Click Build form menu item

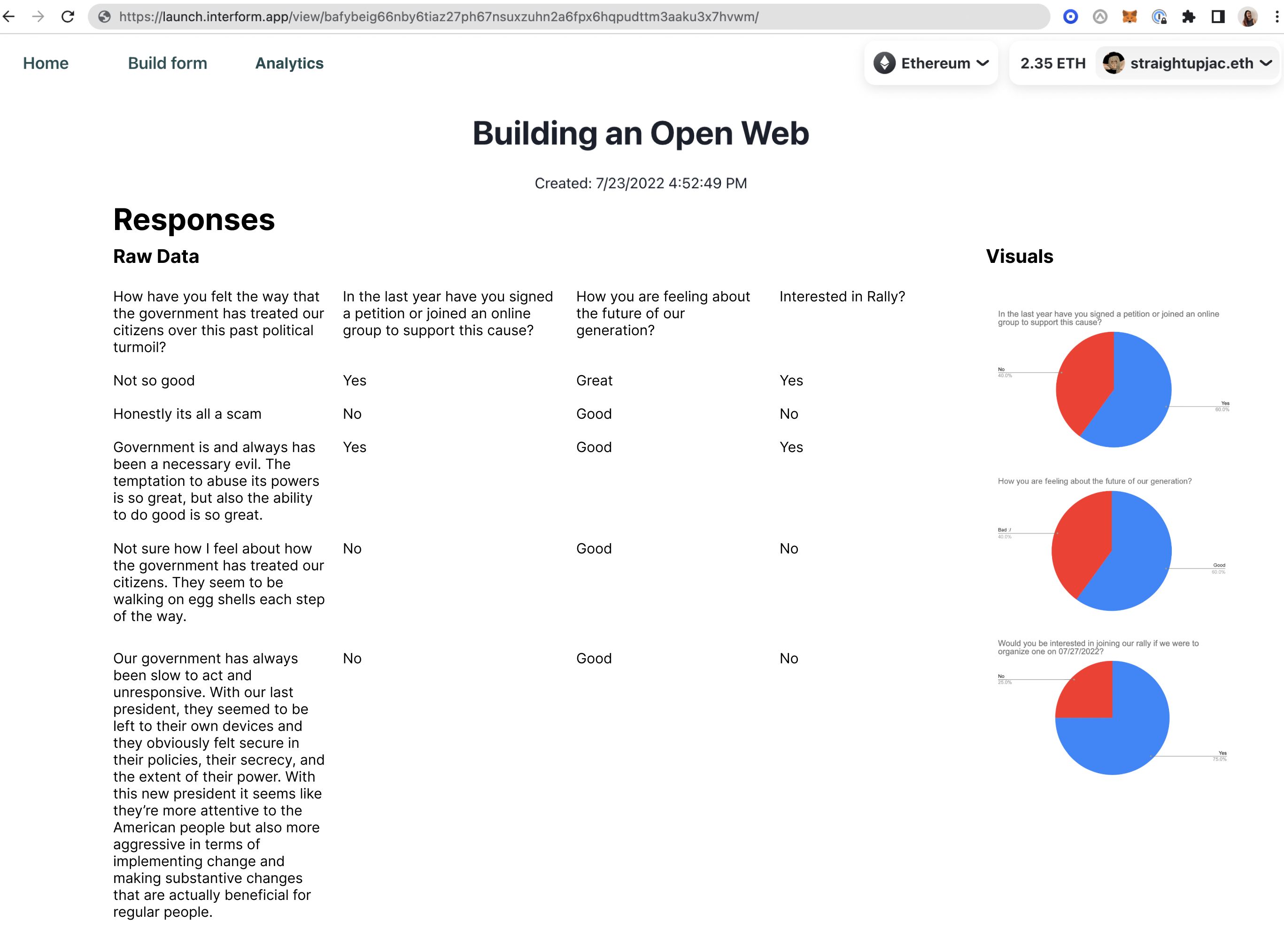click(x=167, y=63)
